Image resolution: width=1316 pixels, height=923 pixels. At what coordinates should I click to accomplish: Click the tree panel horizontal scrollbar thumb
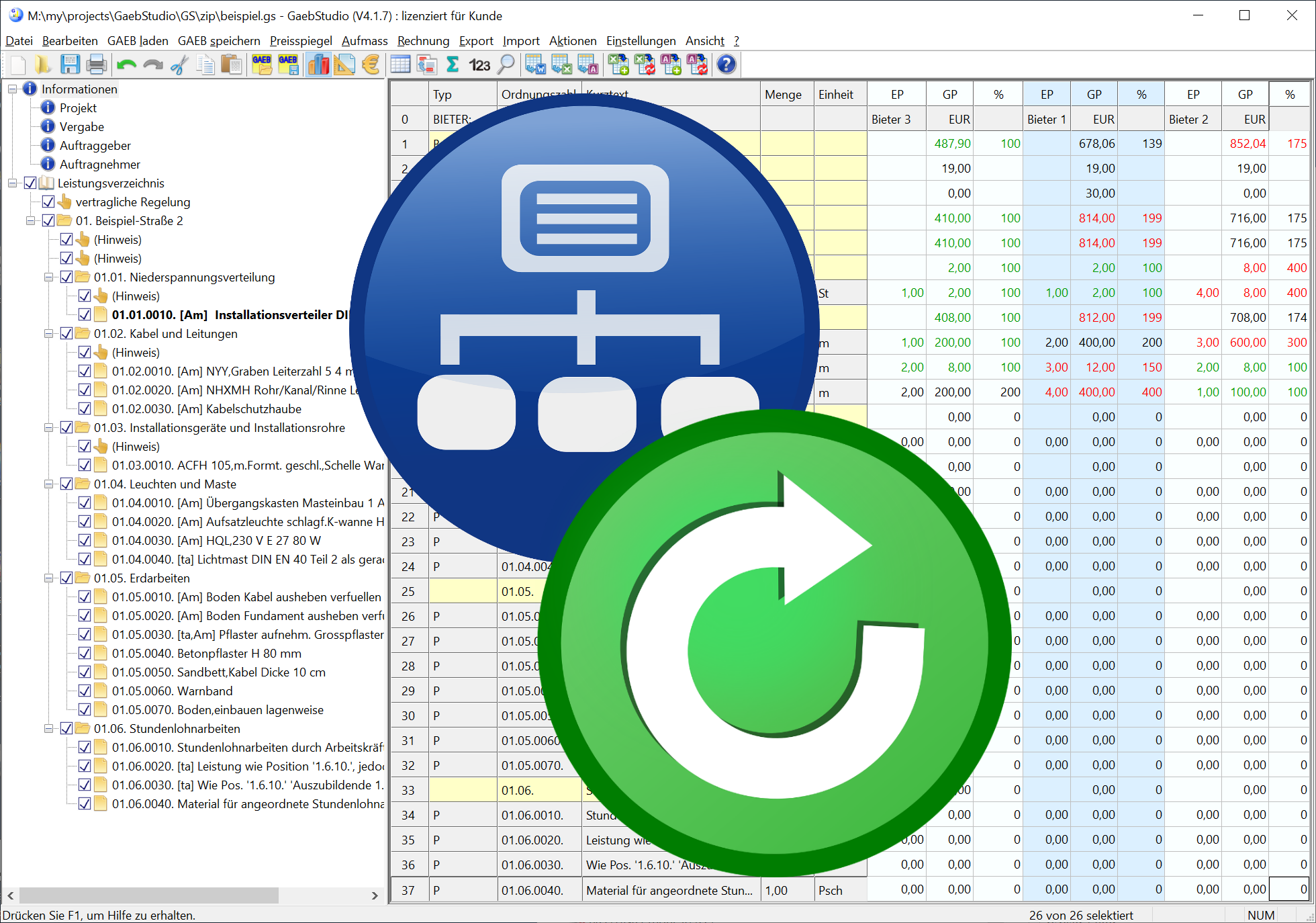point(148,895)
